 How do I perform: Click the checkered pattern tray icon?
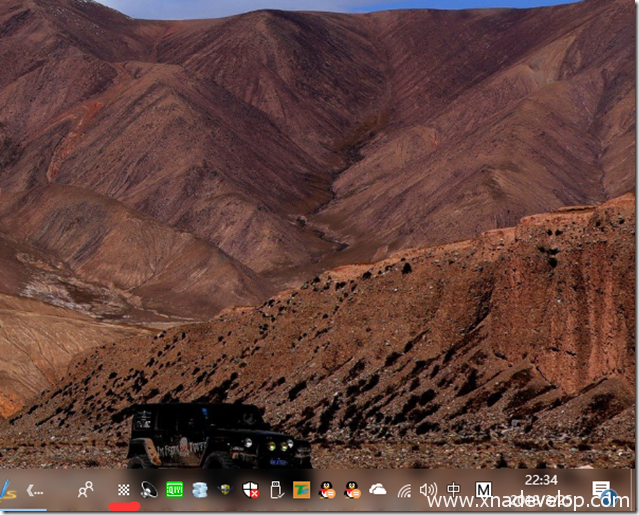click(x=124, y=490)
